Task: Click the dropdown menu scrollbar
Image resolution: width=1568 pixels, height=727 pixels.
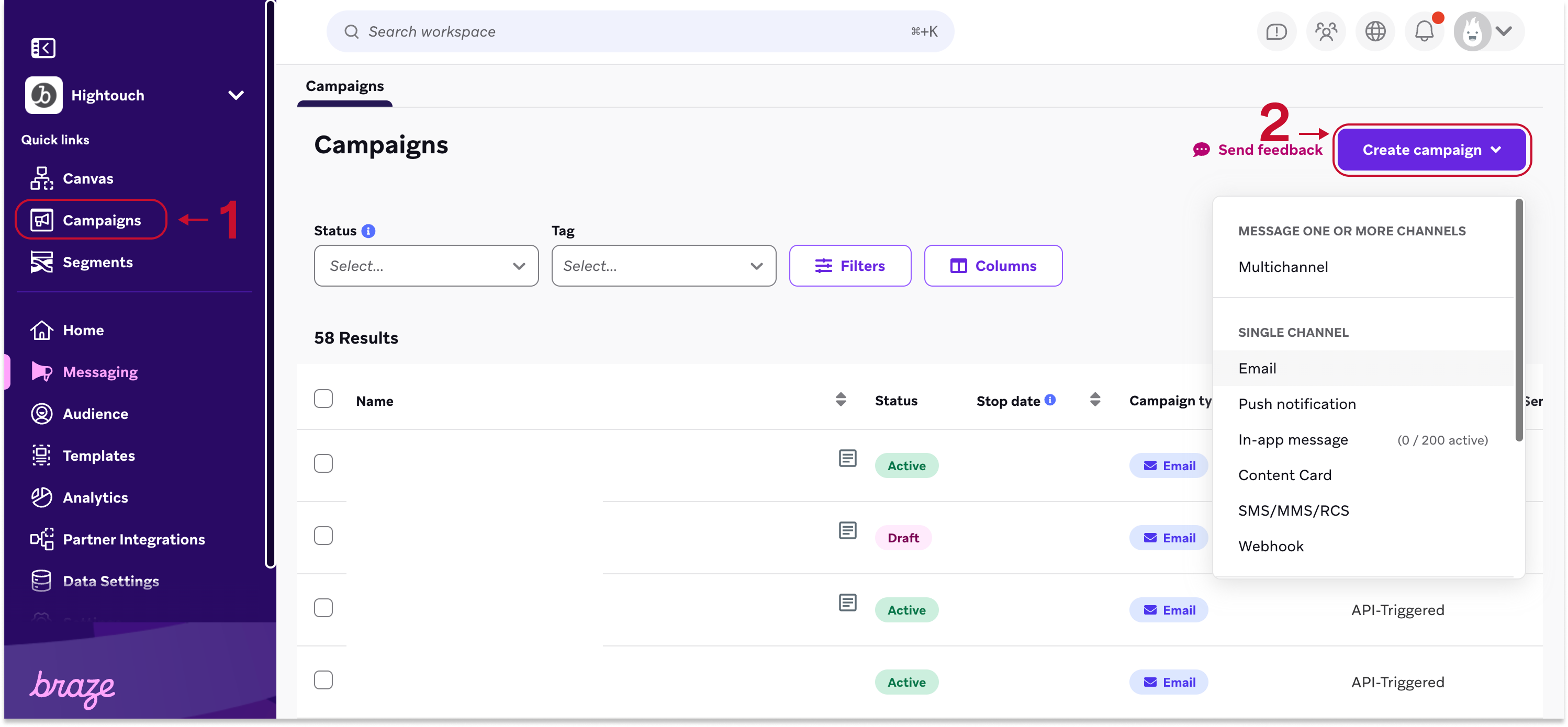Action: (x=1519, y=320)
